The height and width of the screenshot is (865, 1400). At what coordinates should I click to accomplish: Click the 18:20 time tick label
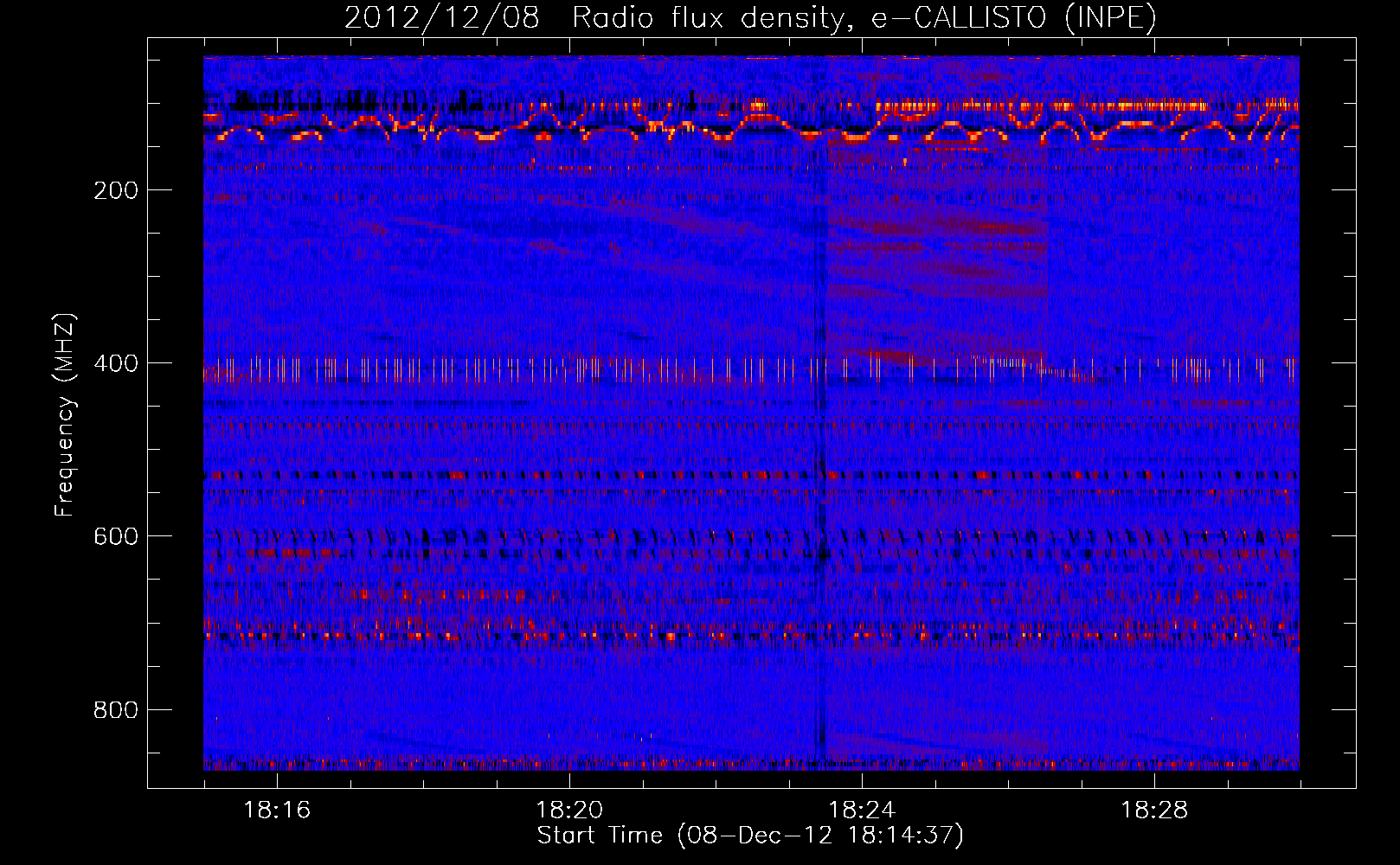(569, 810)
